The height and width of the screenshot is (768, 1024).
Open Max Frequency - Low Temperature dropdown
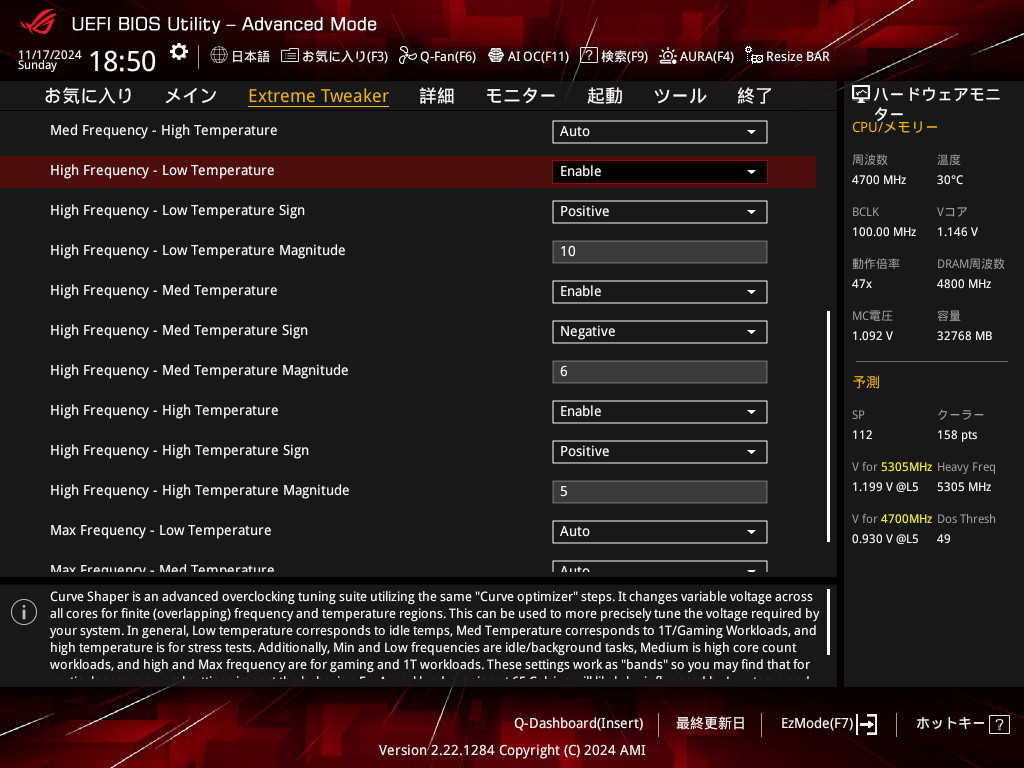coord(660,532)
